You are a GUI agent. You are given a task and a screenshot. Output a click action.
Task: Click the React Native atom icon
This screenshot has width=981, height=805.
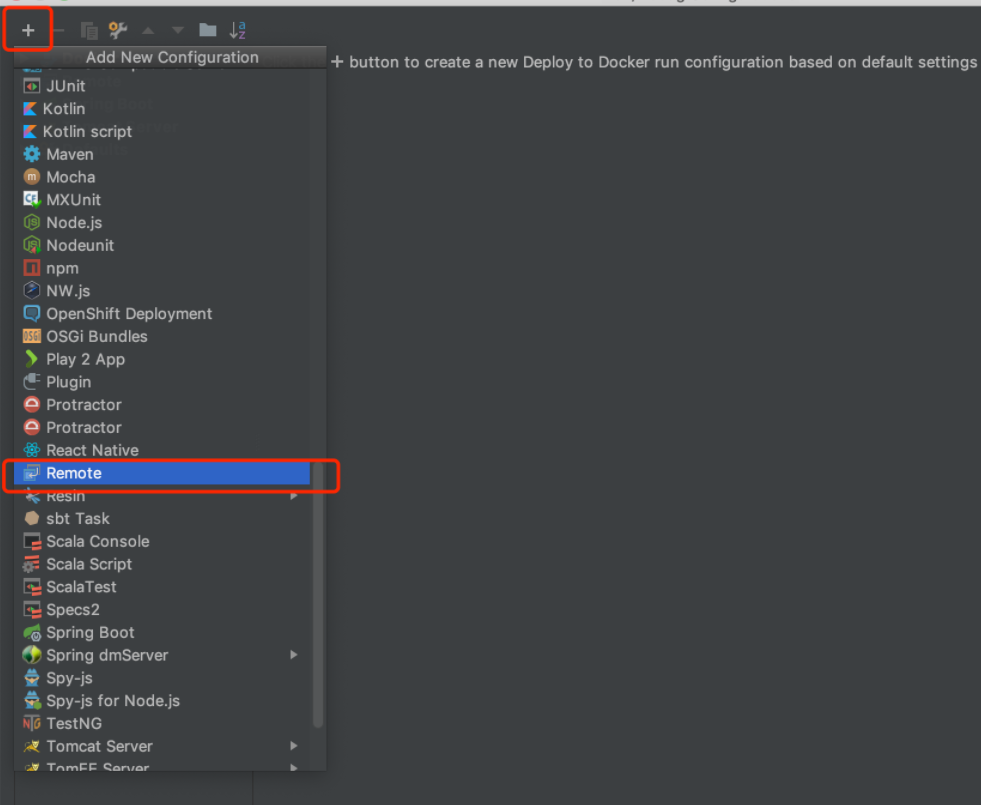coord(31,450)
